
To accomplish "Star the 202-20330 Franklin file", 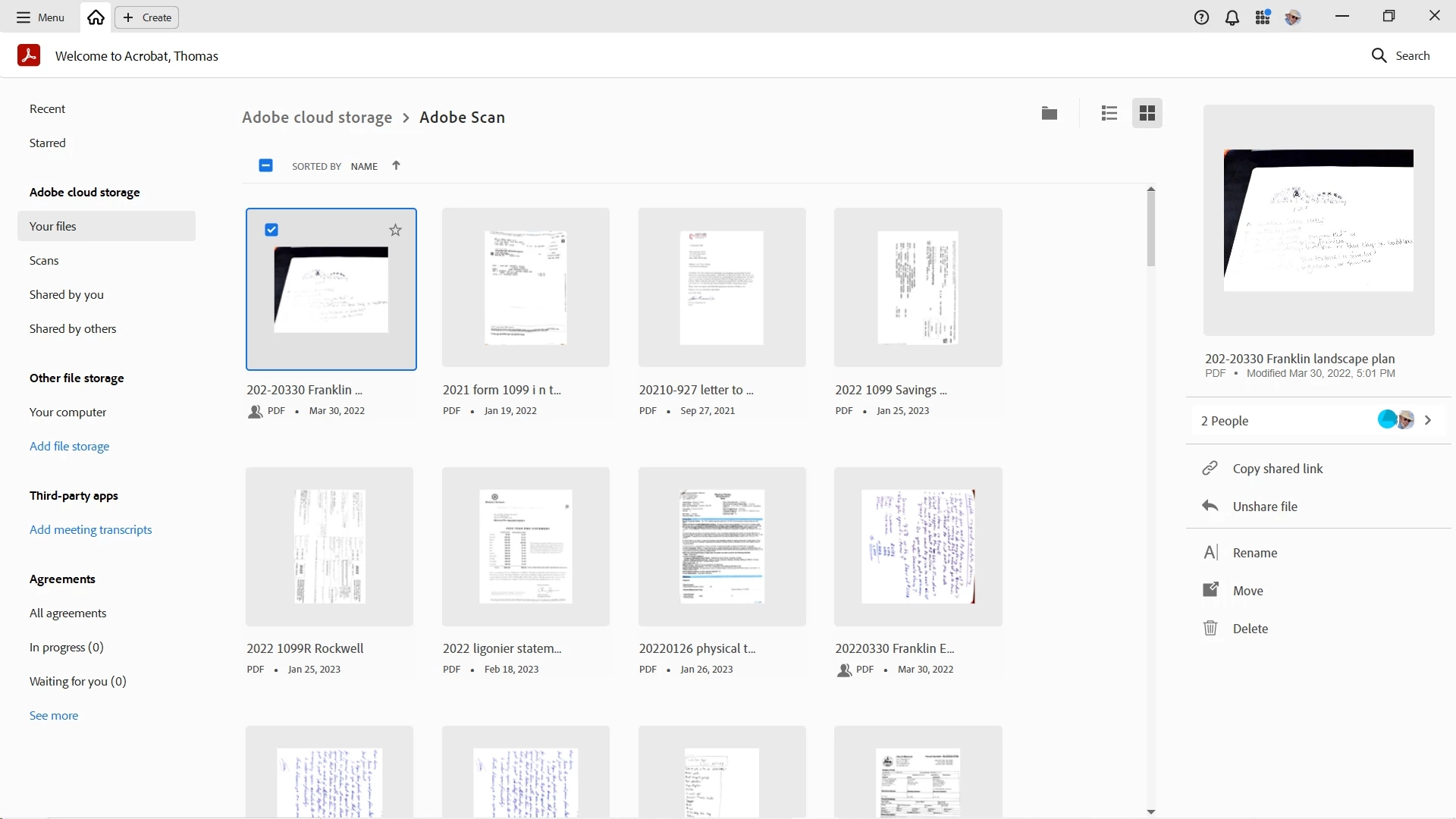I will point(395,230).
